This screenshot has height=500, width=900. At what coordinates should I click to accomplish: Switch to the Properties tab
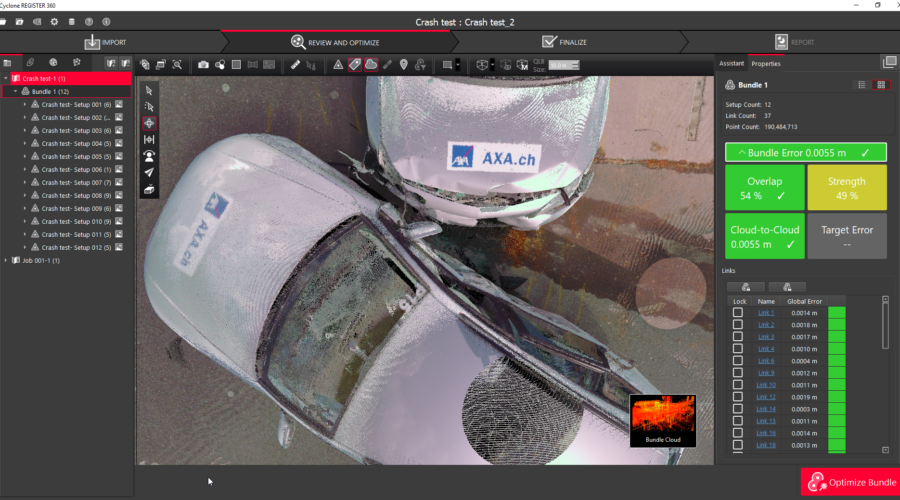(766, 64)
